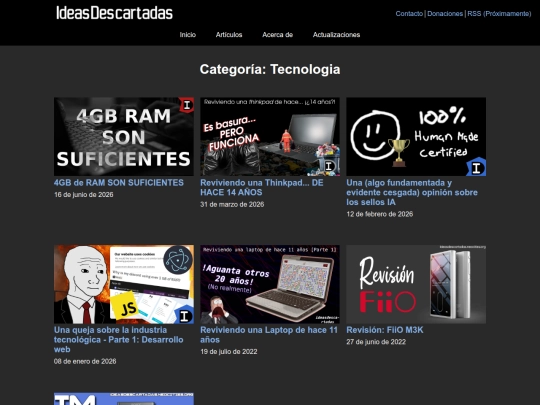Open the Contacto link

(409, 14)
